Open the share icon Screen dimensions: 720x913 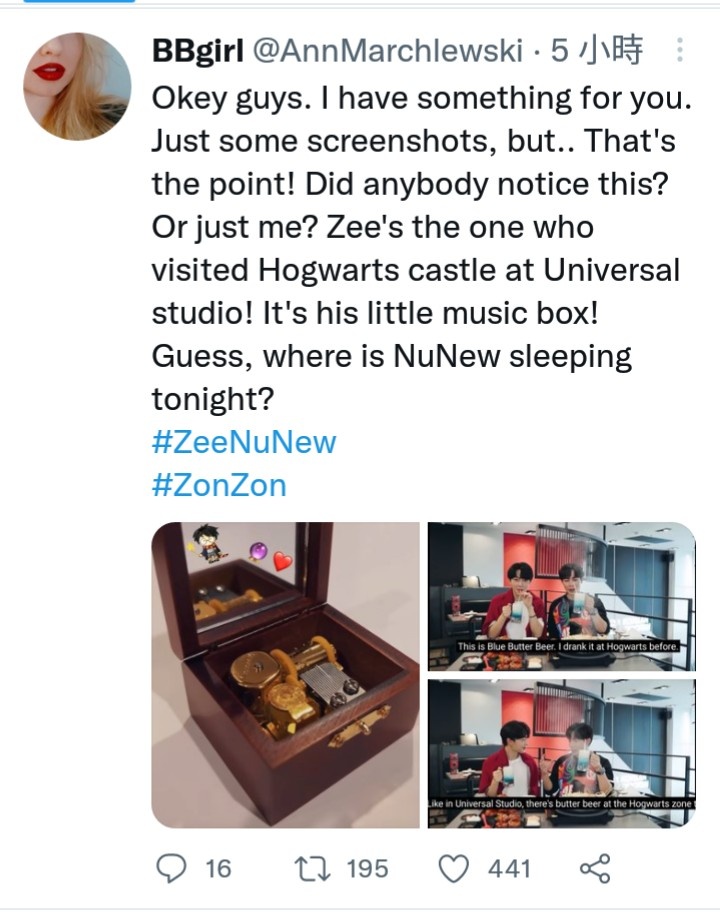(x=595, y=868)
